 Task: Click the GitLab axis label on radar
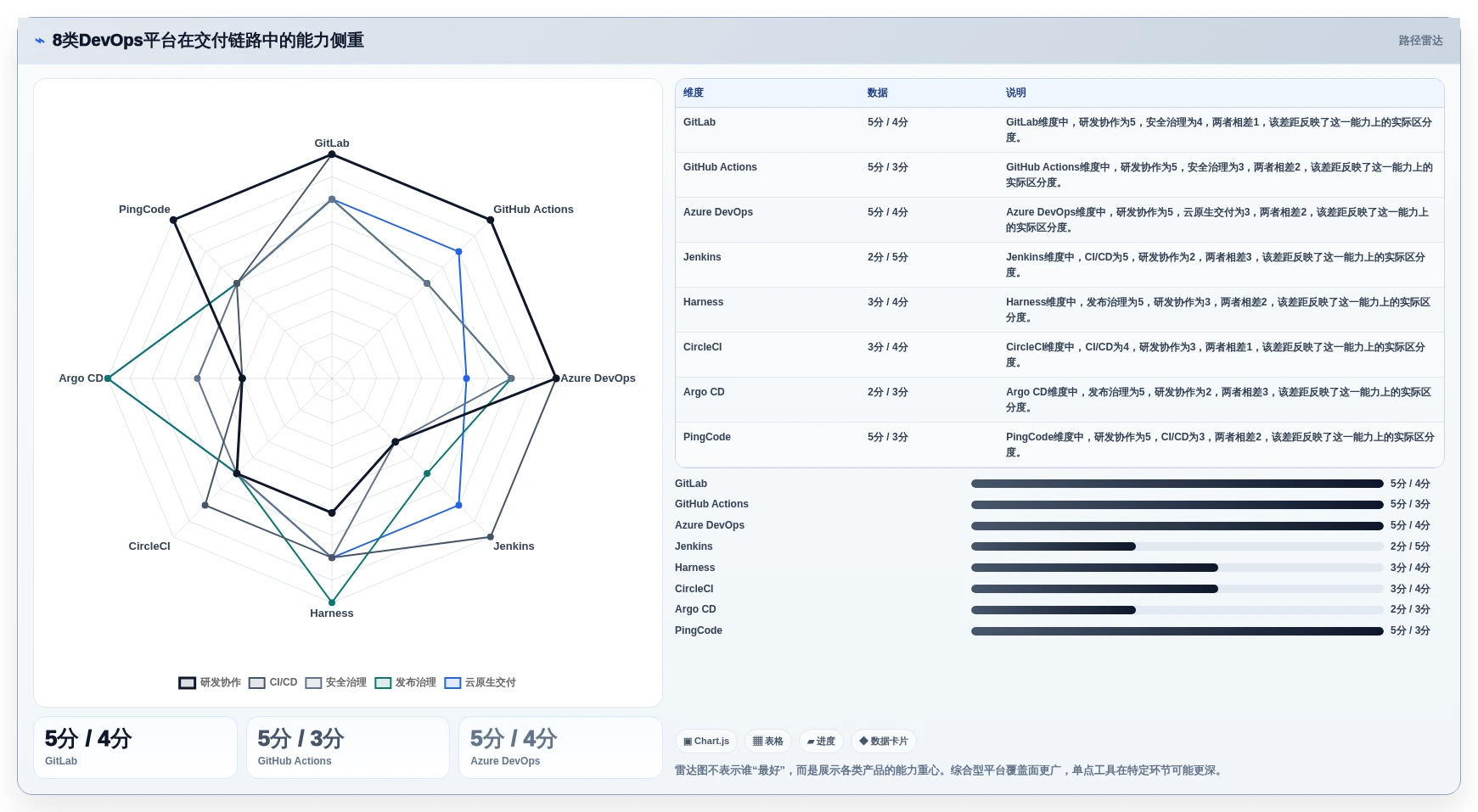(332, 143)
